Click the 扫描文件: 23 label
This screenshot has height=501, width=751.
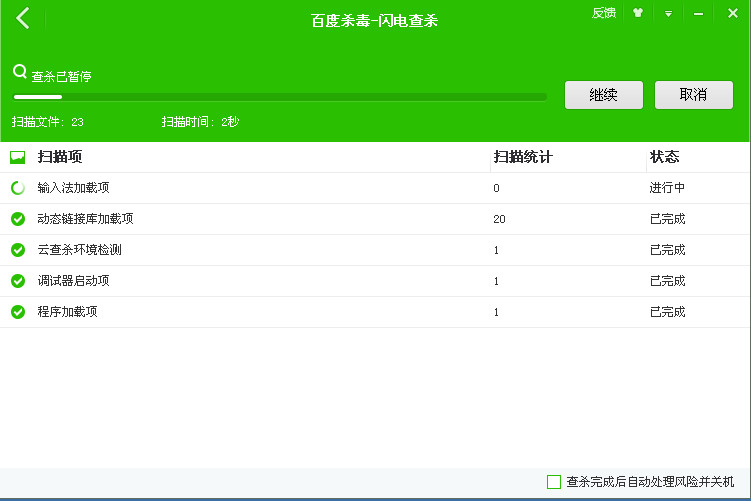coord(47,122)
